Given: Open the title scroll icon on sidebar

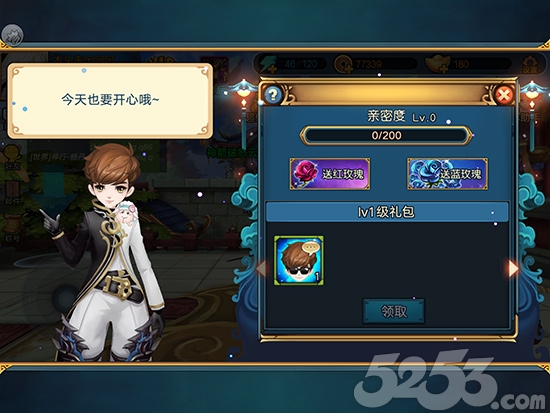Looking at the screenshot, I should pos(13,229).
